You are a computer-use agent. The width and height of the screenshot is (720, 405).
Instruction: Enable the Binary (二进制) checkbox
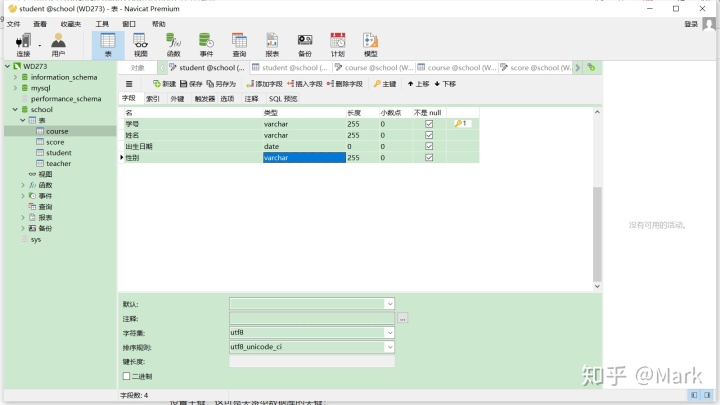[126, 376]
